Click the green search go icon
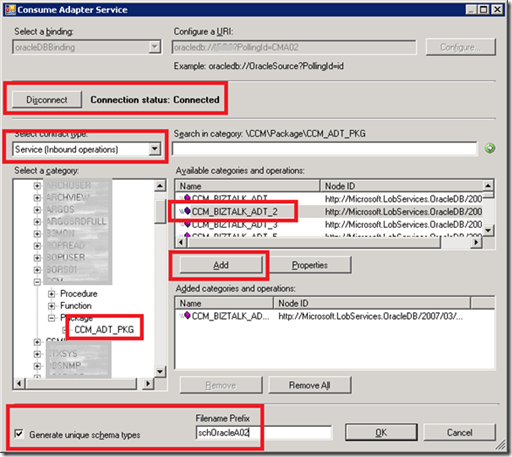Viewport: 512px width, 457px height. point(490,148)
